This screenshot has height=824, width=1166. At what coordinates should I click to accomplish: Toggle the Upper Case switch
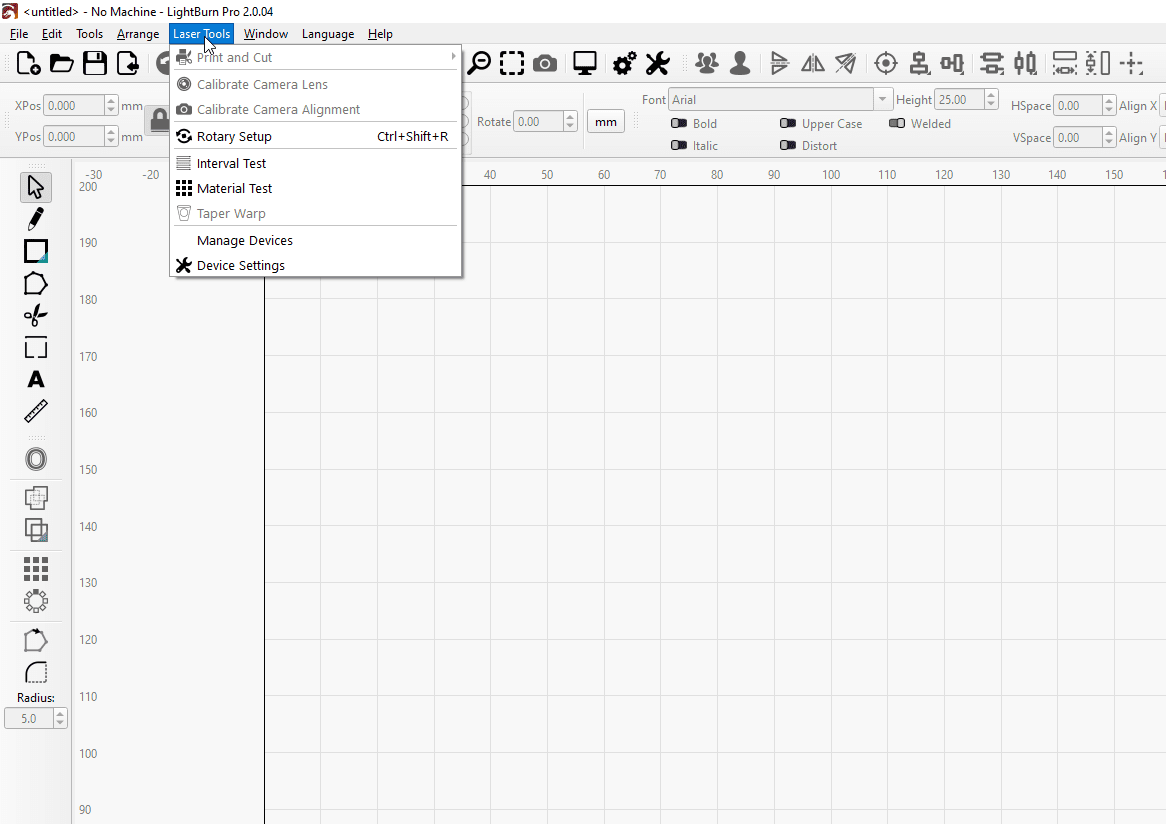point(788,123)
